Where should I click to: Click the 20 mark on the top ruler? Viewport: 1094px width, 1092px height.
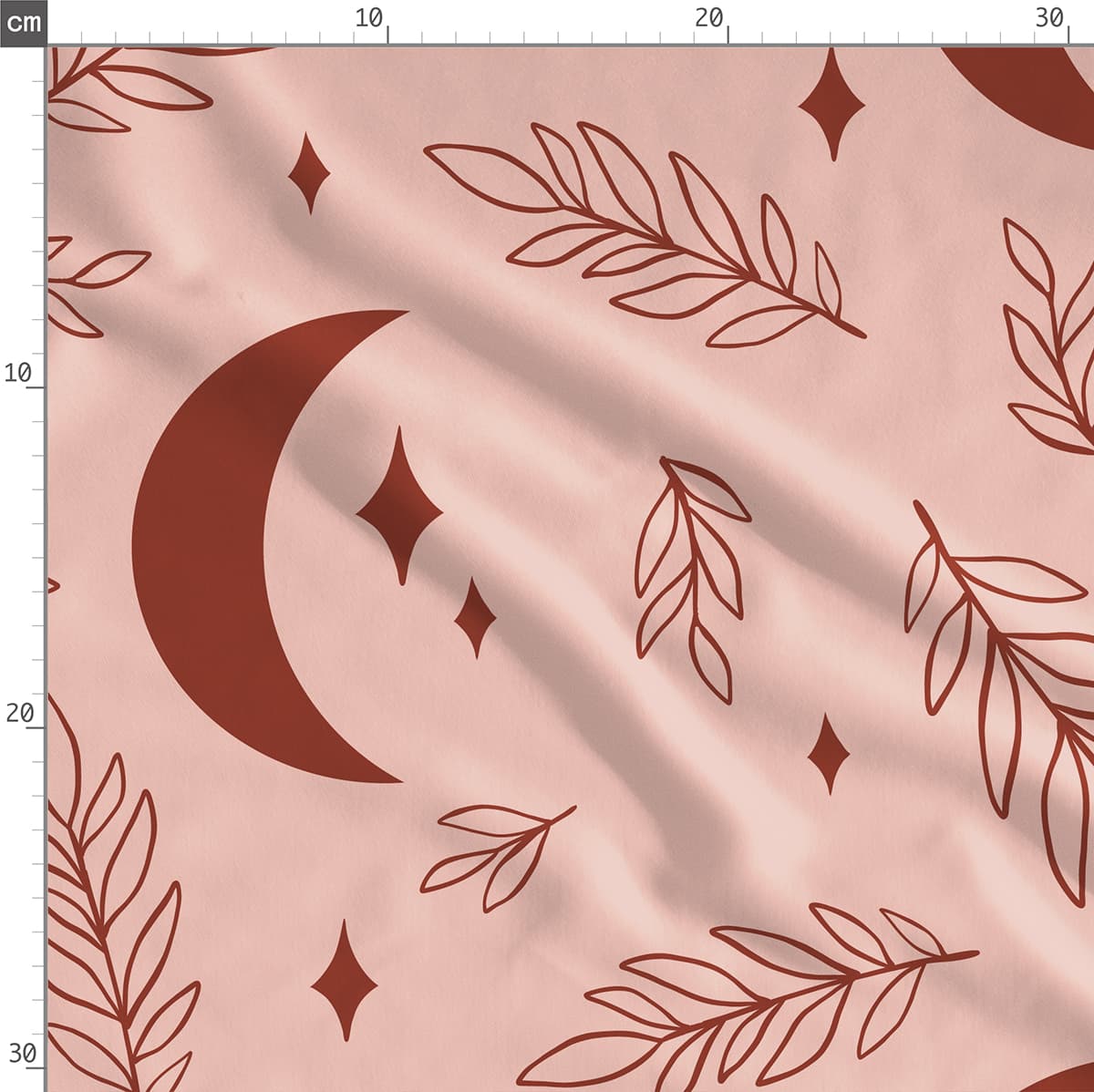709,19
